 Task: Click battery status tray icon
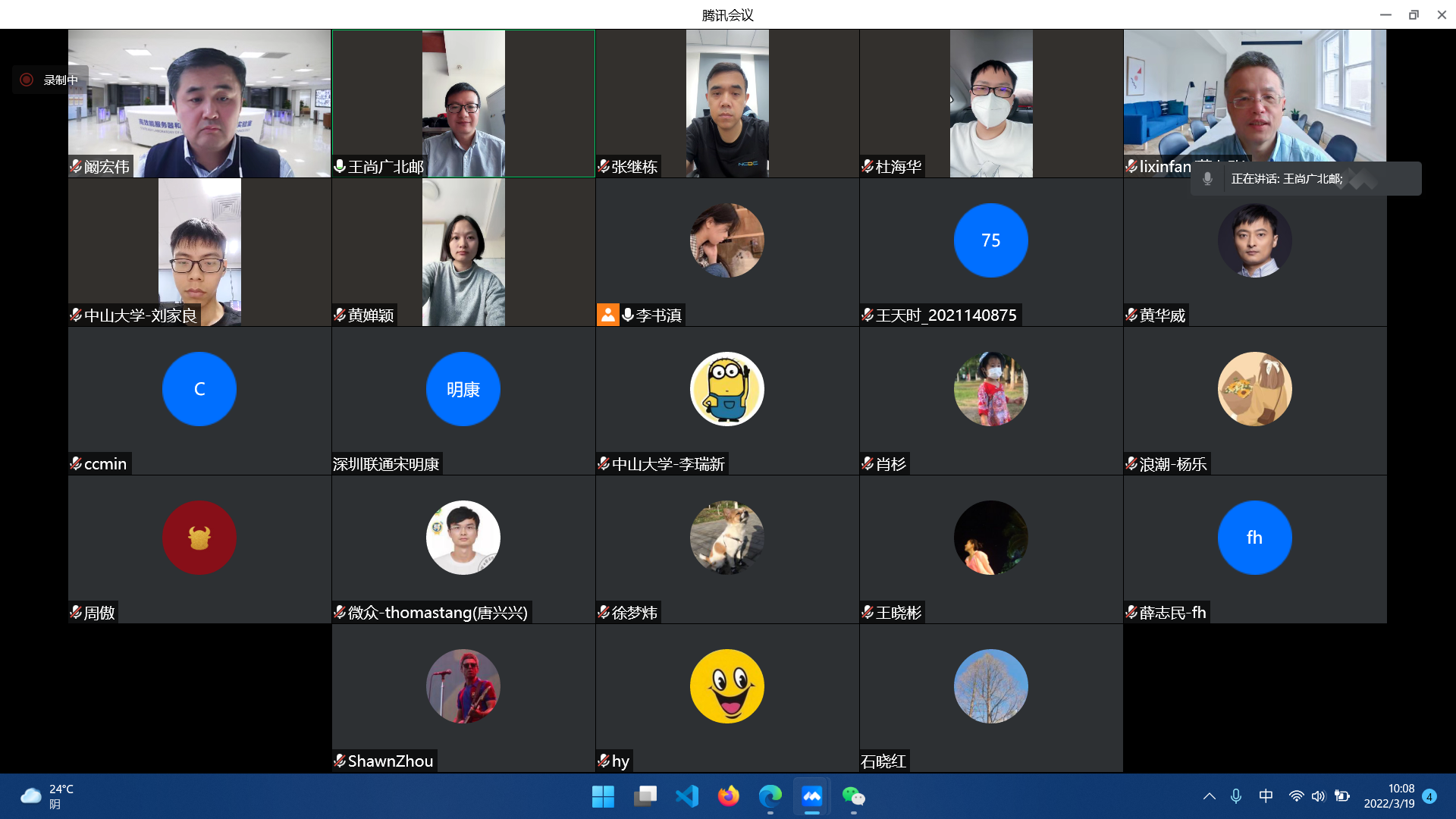coord(1342,796)
